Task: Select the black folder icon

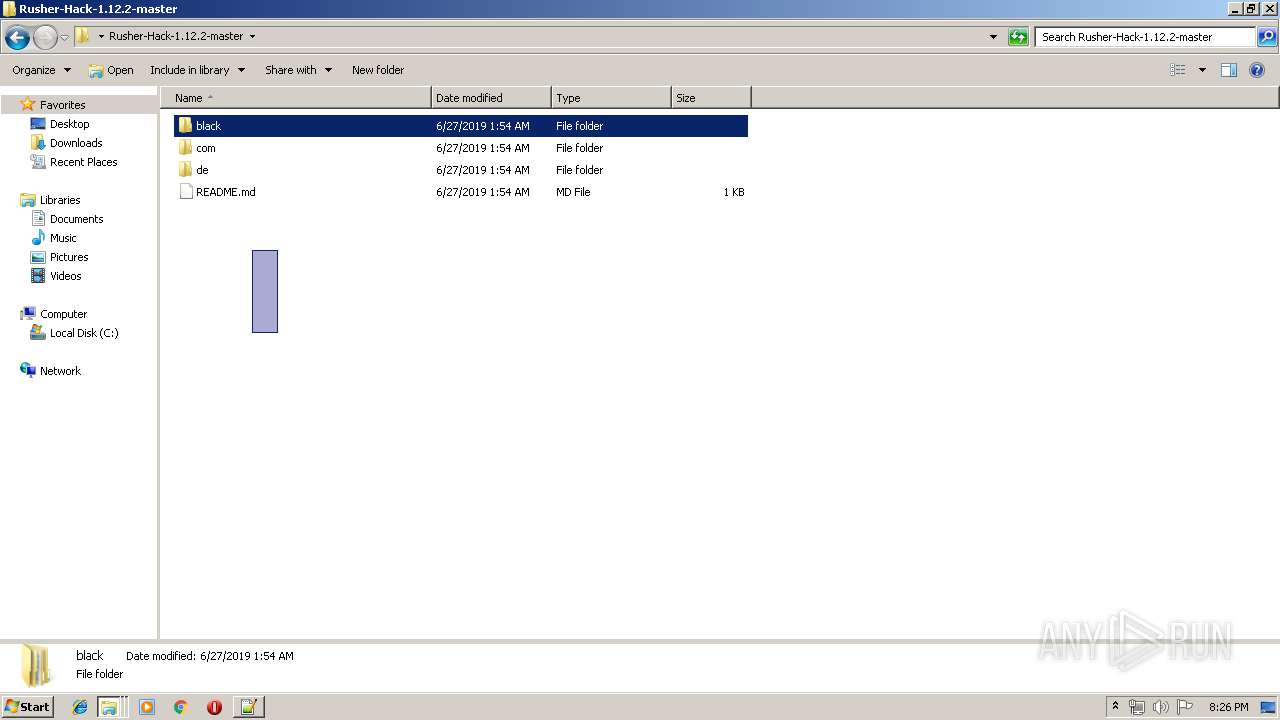Action: coord(185,126)
